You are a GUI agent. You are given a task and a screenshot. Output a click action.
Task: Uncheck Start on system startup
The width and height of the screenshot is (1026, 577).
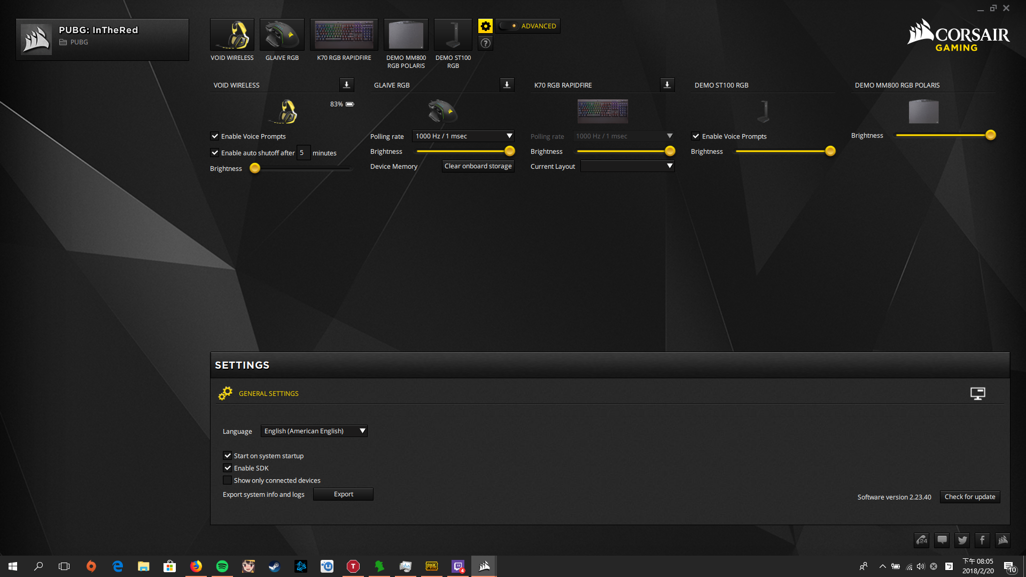228,456
